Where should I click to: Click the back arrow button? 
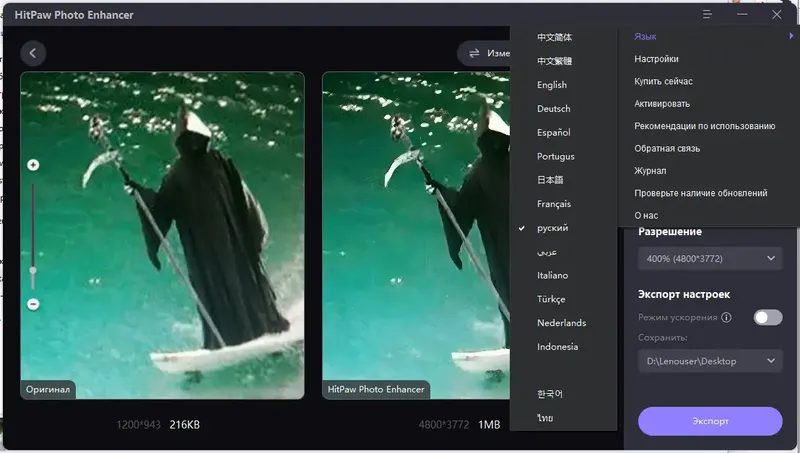[33, 53]
